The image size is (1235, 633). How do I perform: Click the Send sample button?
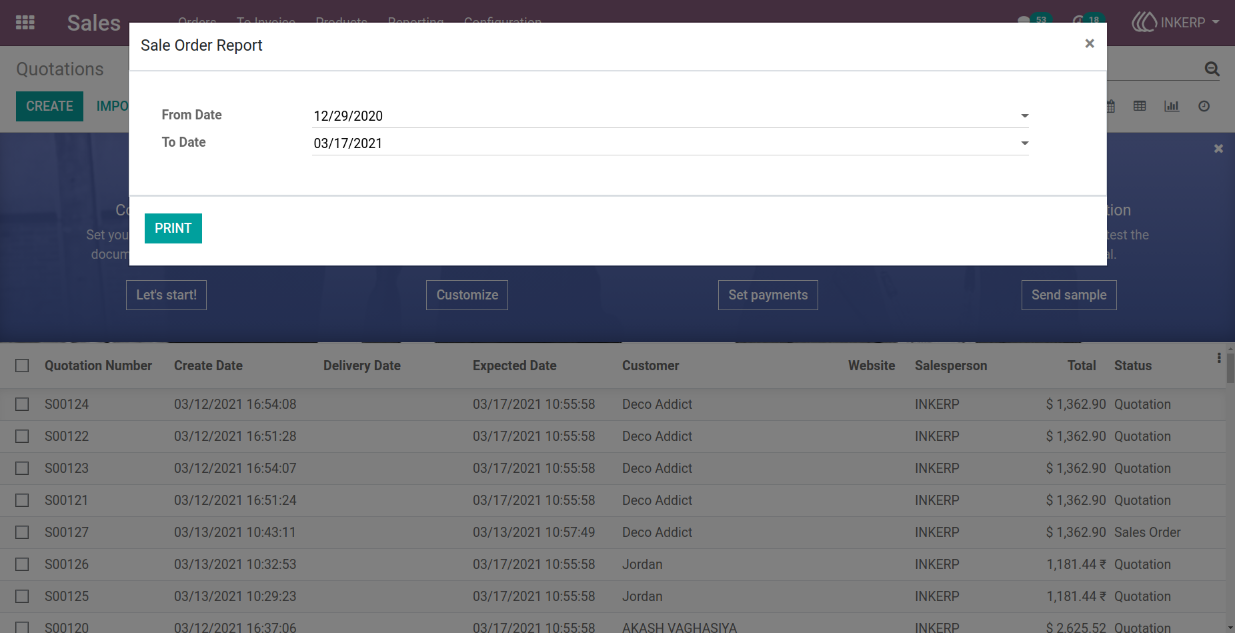tap(1069, 295)
